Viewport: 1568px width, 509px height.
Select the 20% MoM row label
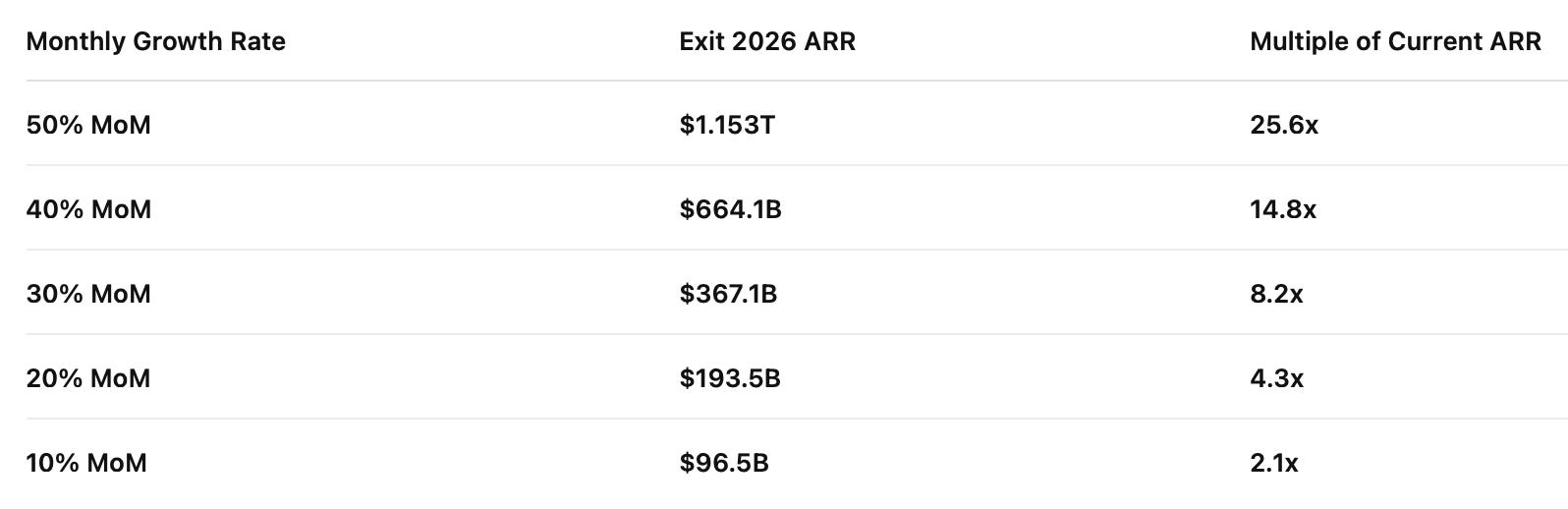[88, 378]
